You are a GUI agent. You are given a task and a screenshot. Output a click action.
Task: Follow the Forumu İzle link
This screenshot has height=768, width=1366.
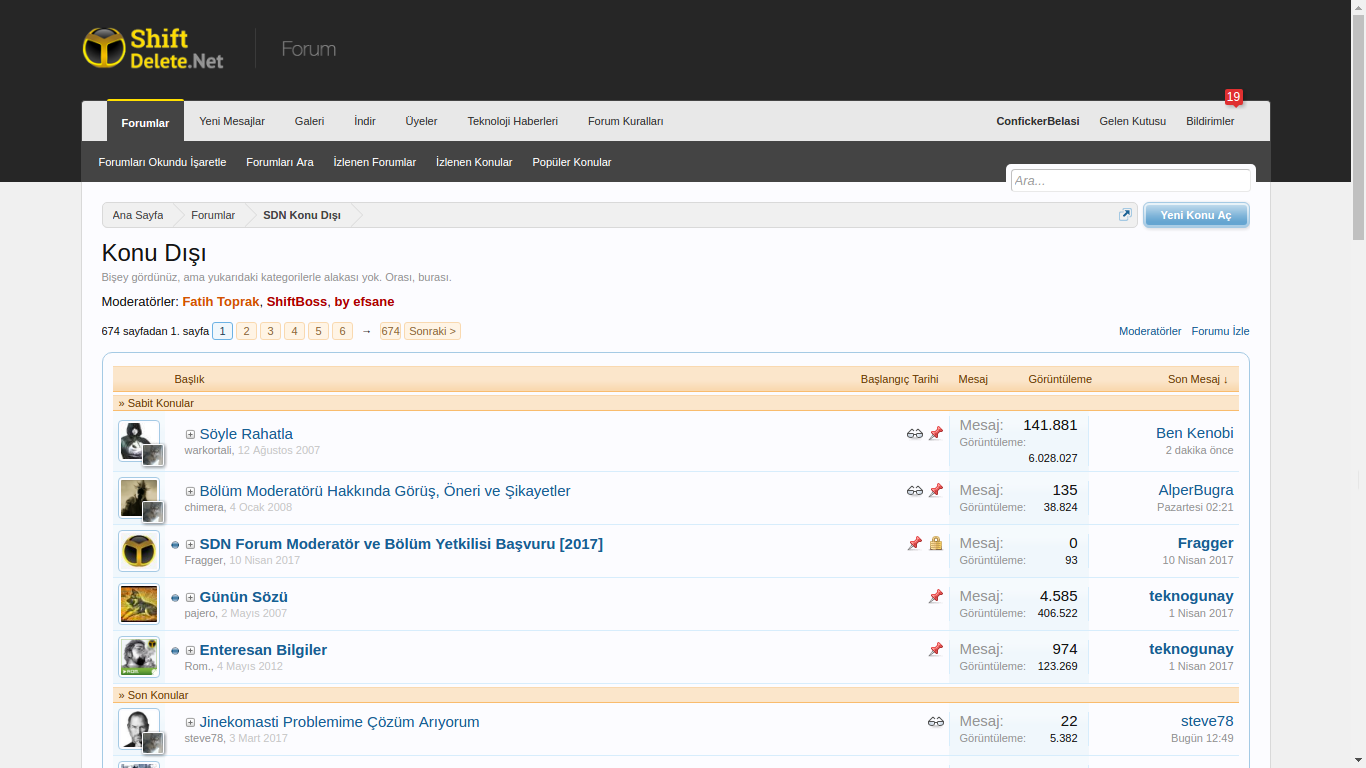(x=1220, y=331)
